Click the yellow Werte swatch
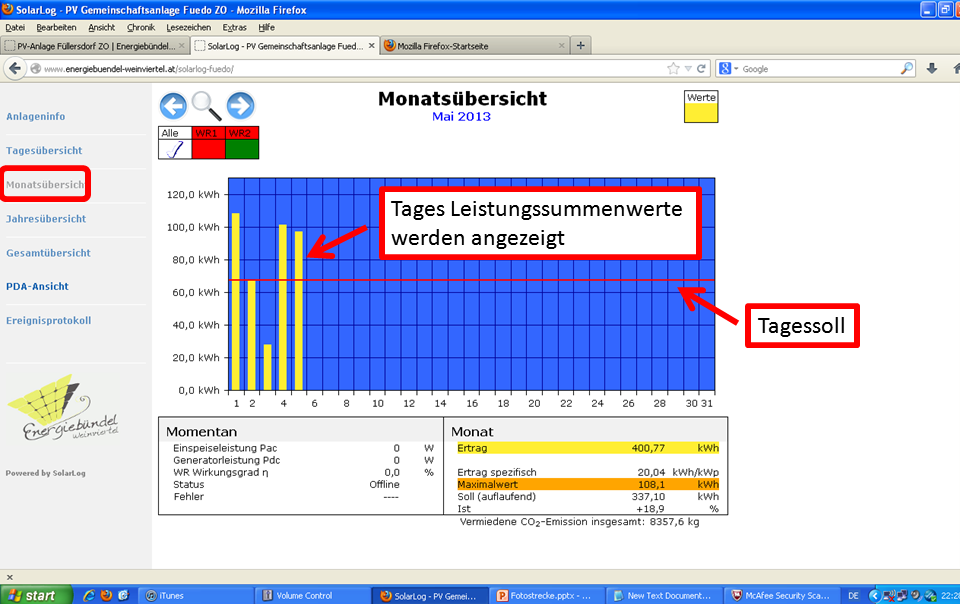The image size is (960, 604). (x=701, y=112)
